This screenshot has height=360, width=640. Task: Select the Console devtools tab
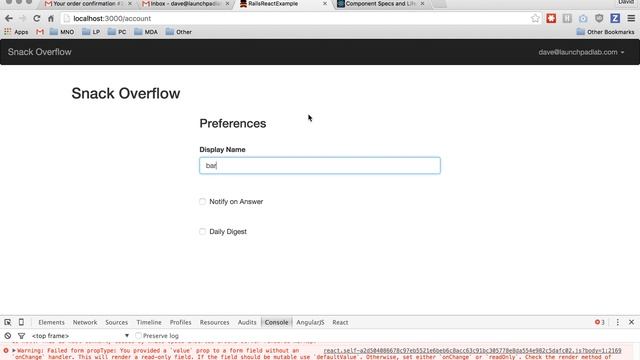[x=276, y=322]
